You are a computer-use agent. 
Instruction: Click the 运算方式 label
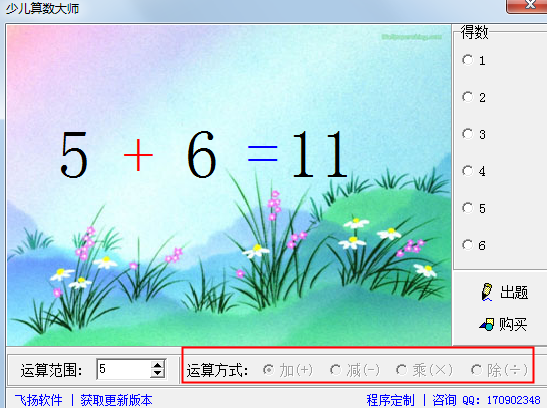tap(217, 370)
